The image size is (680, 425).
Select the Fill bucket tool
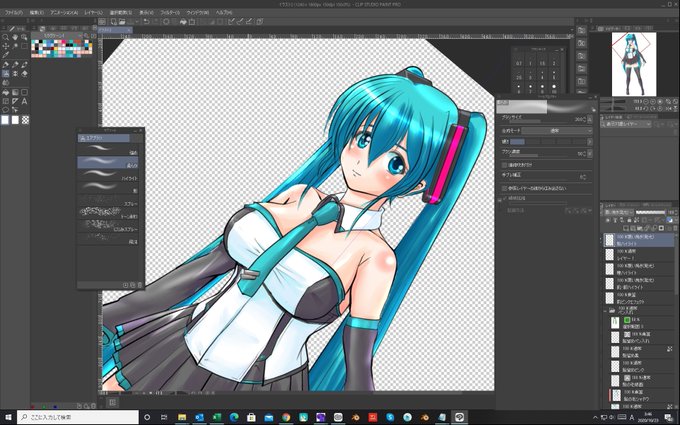point(6,92)
